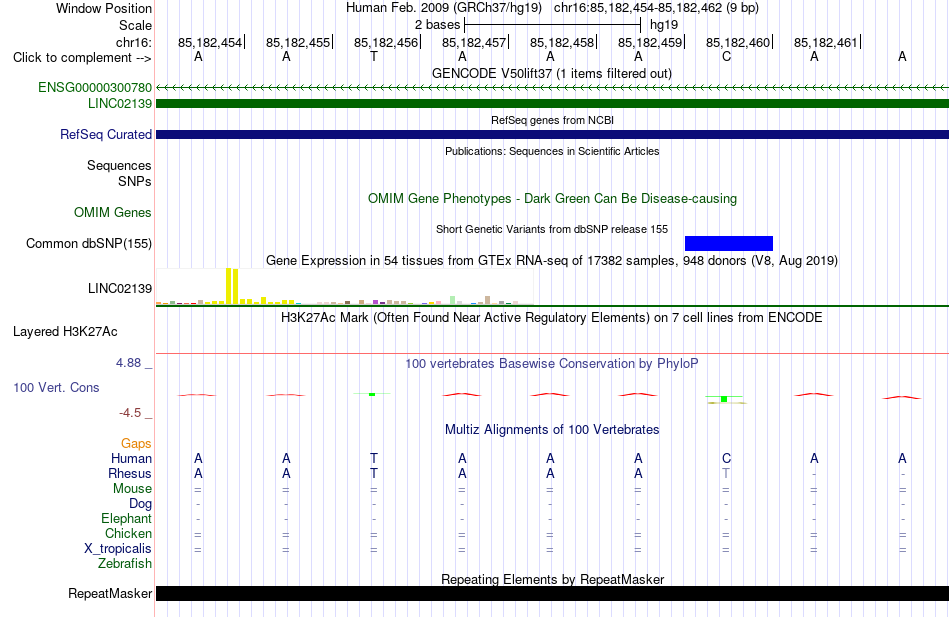The image size is (950, 617).
Task: Click the green PhyloP conservation mark under C
Action: [x=724, y=399]
